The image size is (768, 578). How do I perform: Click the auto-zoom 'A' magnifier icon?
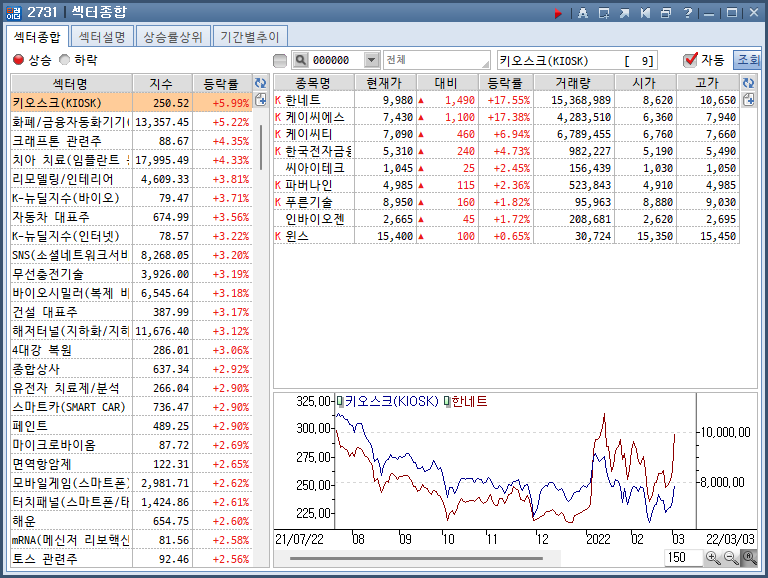coord(749,557)
